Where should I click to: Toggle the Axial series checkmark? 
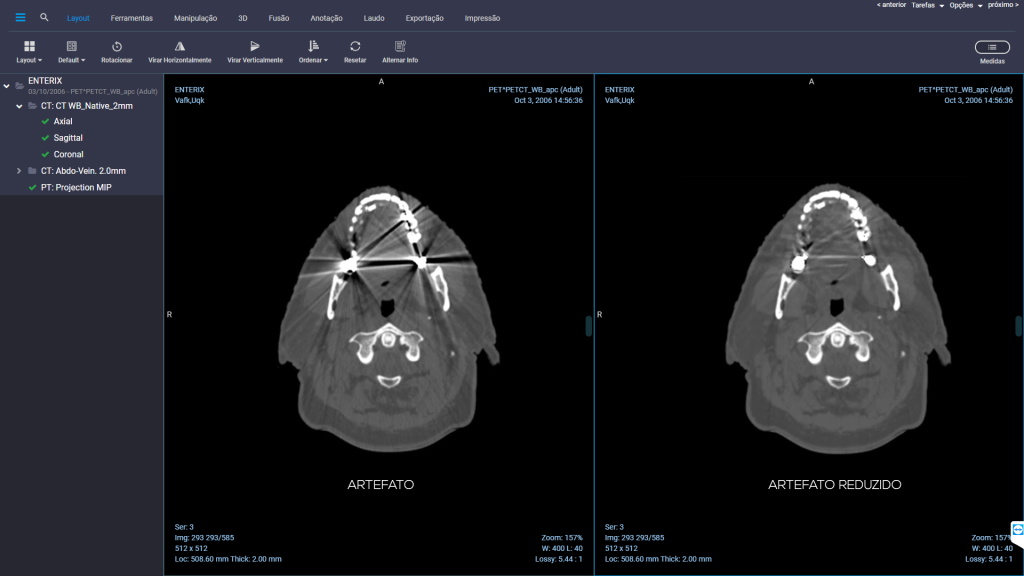45,121
